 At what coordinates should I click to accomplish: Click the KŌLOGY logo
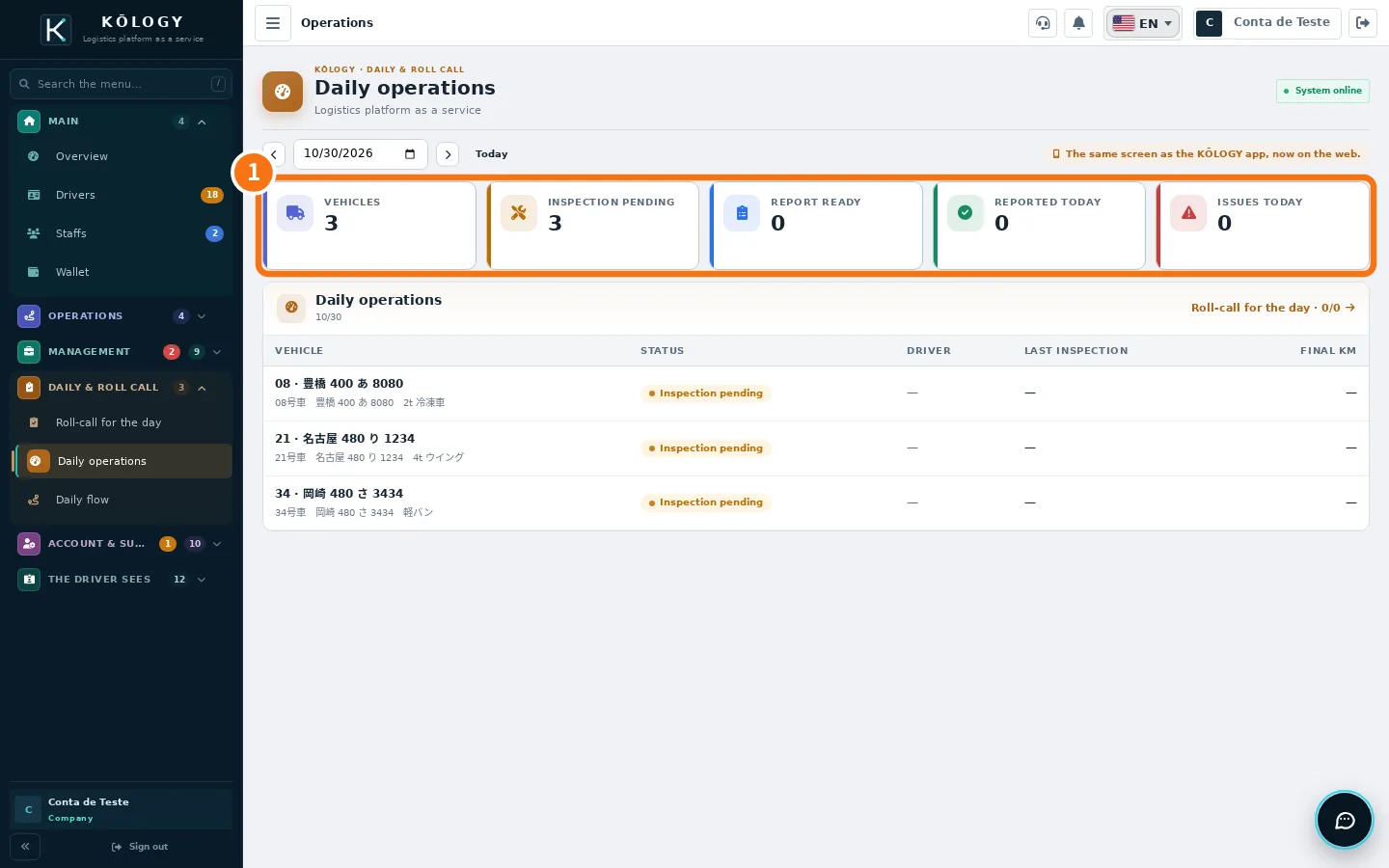point(57,30)
